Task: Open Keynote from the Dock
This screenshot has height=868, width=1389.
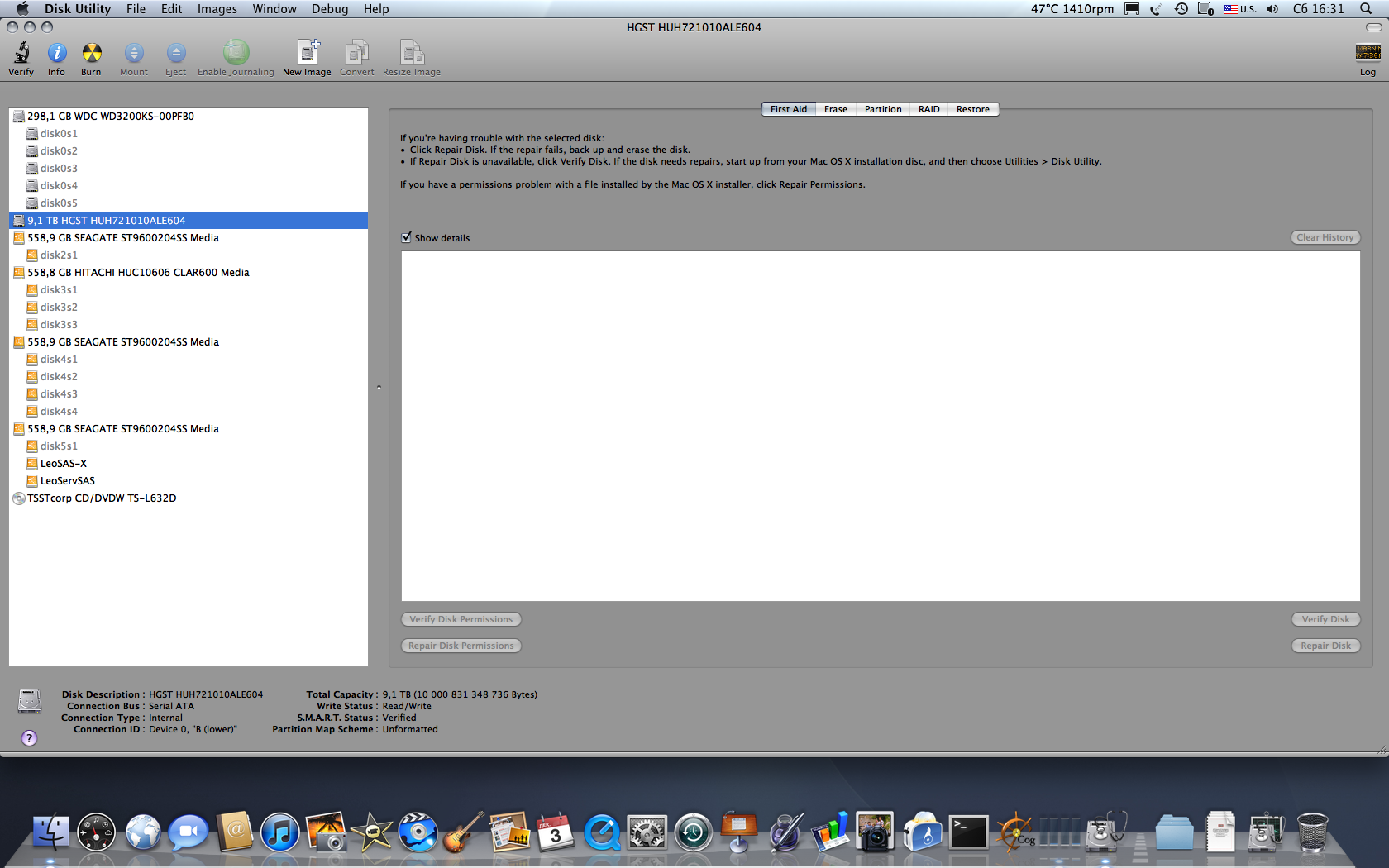Action: pos(739,831)
